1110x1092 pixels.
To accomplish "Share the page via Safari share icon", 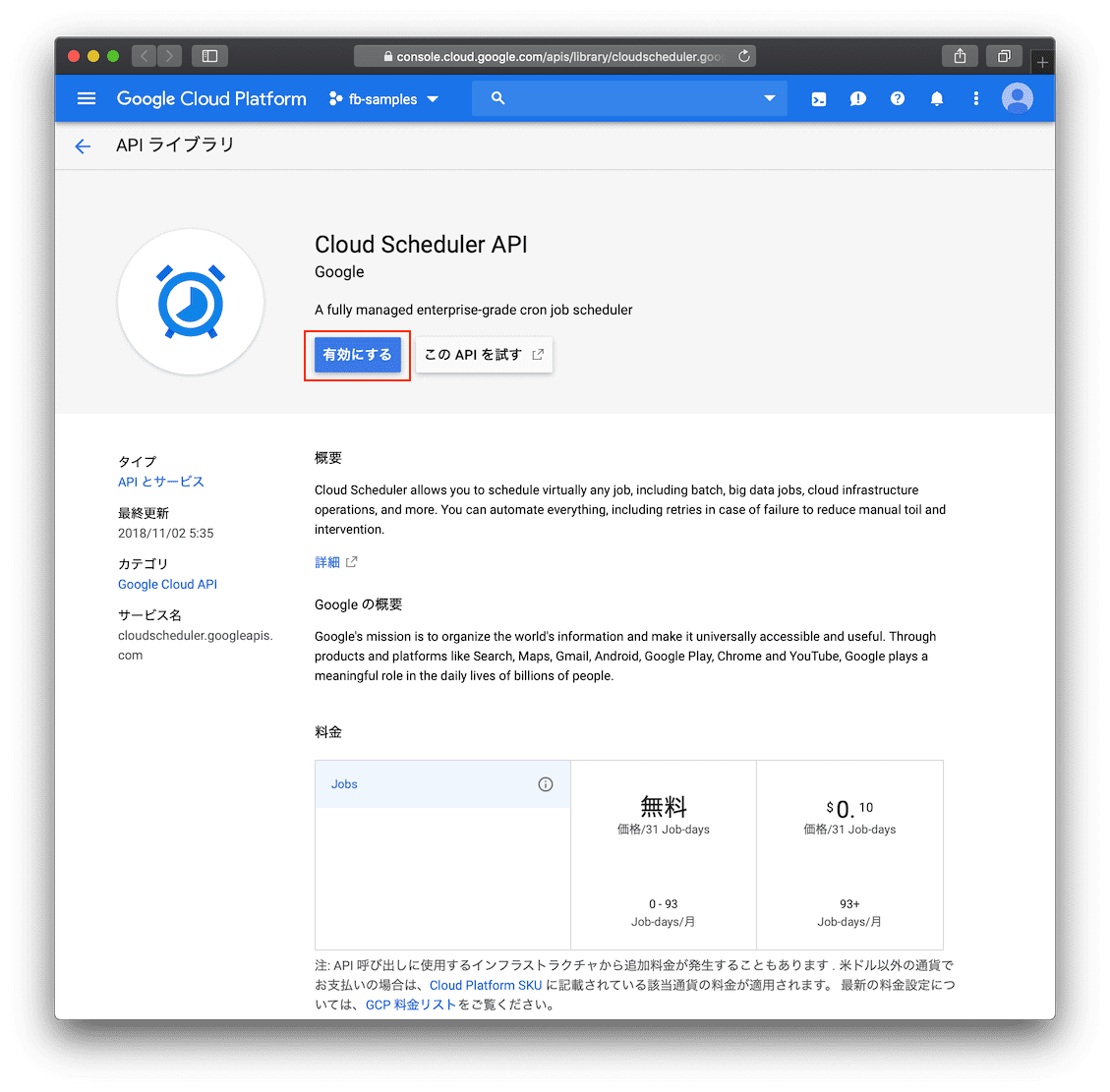I will click(x=959, y=56).
